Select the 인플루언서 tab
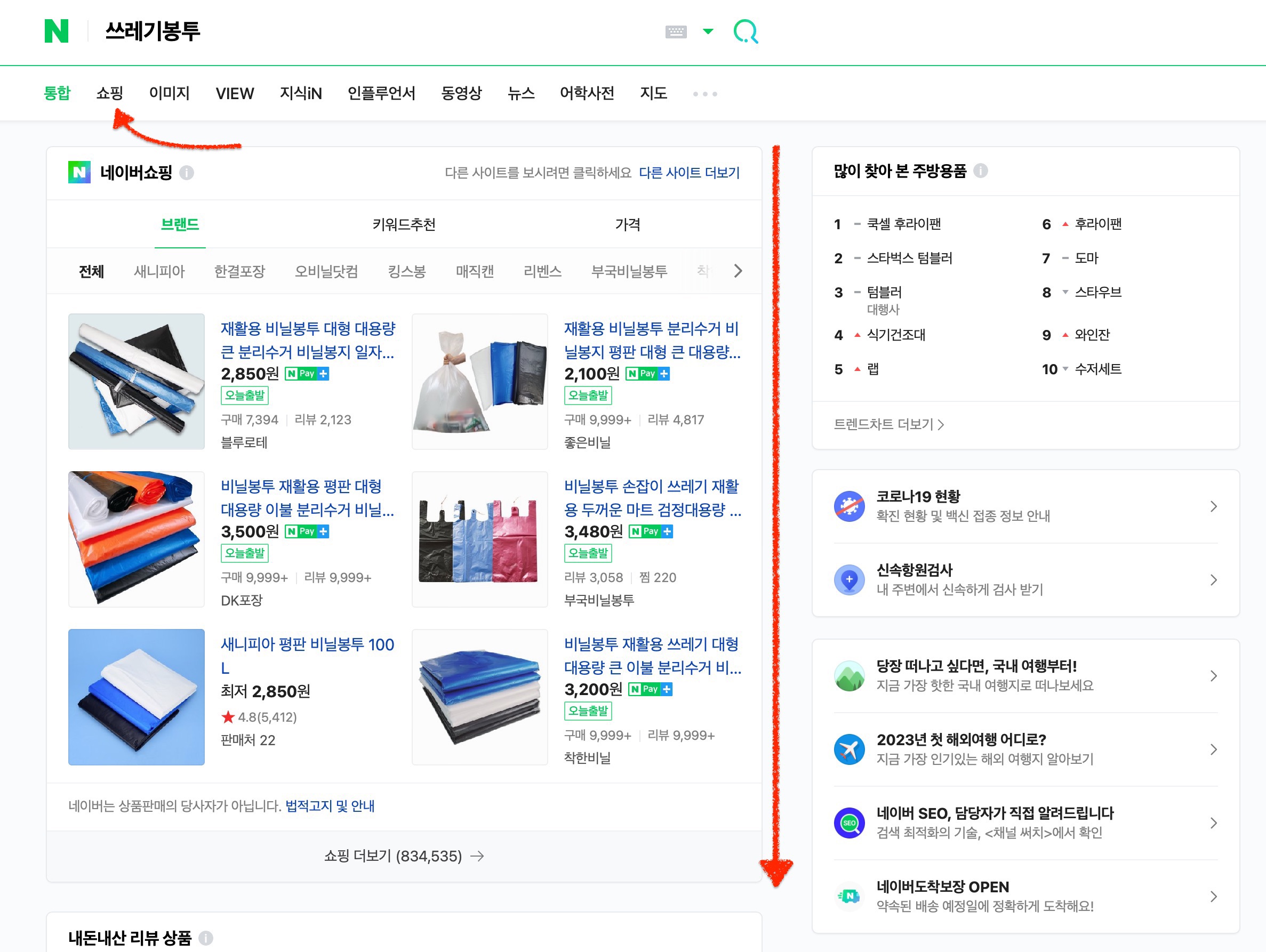This screenshot has width=1266, height=952. 381,93
